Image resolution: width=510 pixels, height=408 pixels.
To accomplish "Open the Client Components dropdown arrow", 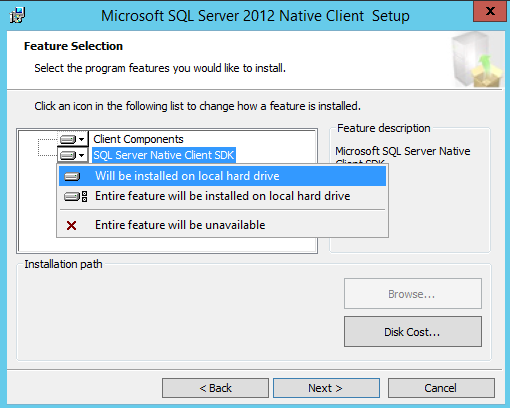I will [82, 139].
